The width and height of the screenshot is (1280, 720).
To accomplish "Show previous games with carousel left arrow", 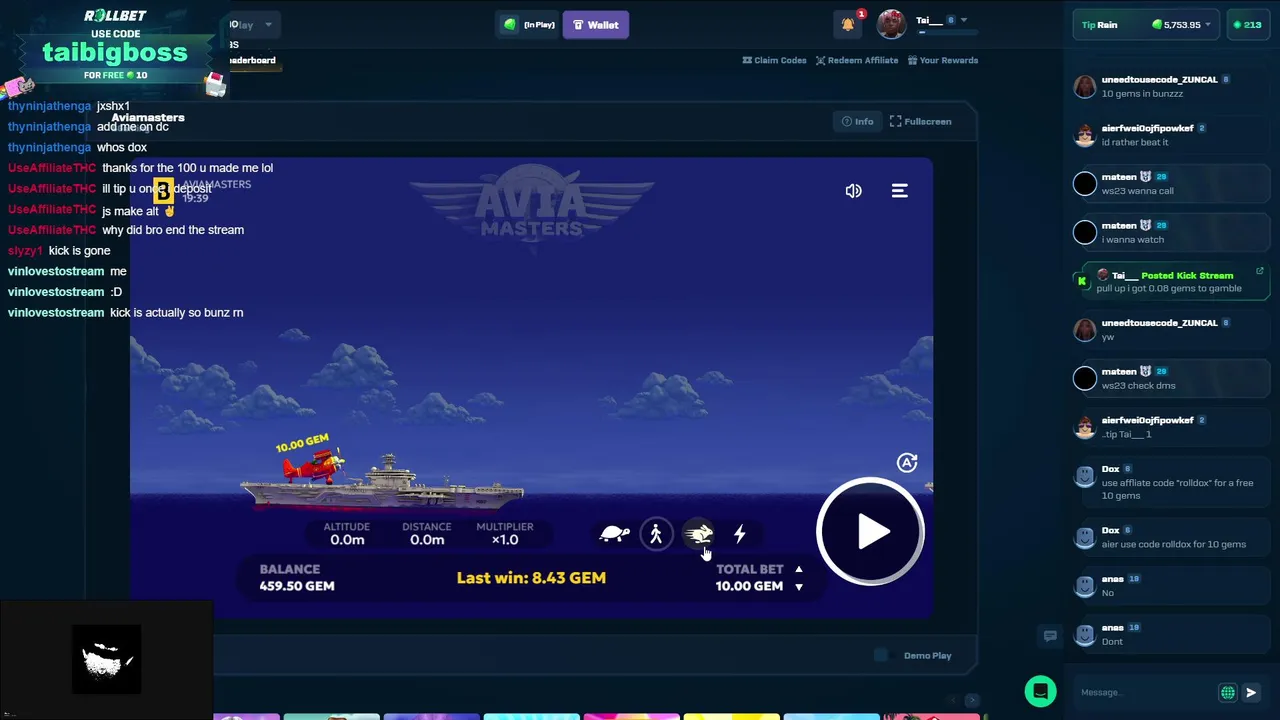I will click(952, 701).
